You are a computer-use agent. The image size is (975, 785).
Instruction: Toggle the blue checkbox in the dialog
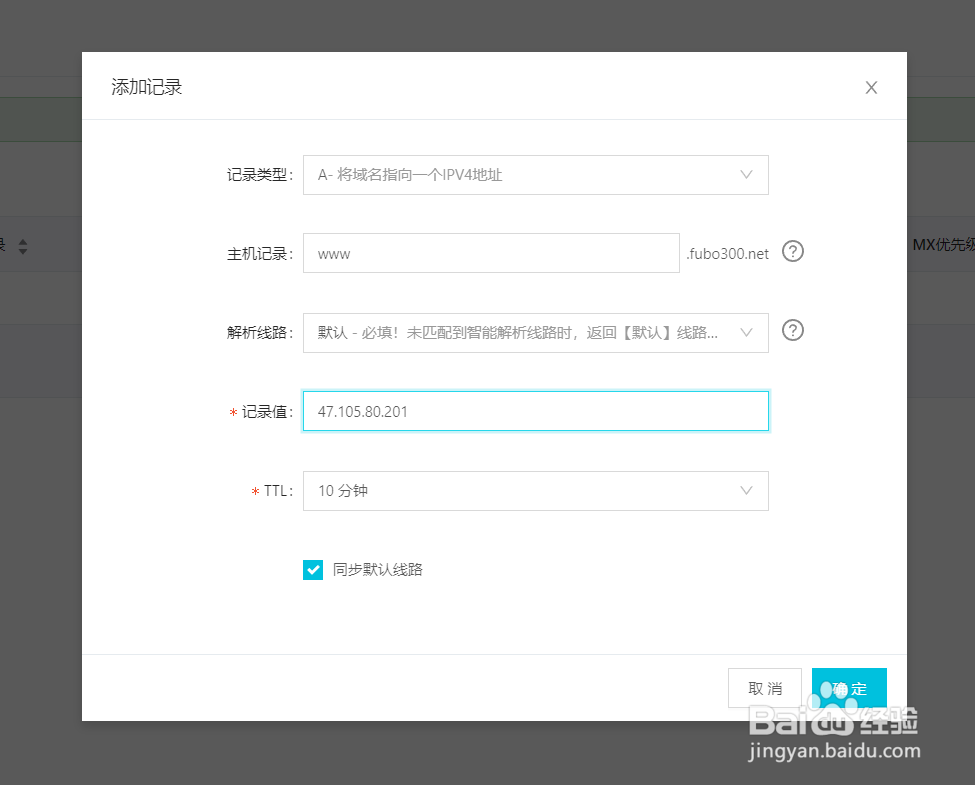point(313,569)
